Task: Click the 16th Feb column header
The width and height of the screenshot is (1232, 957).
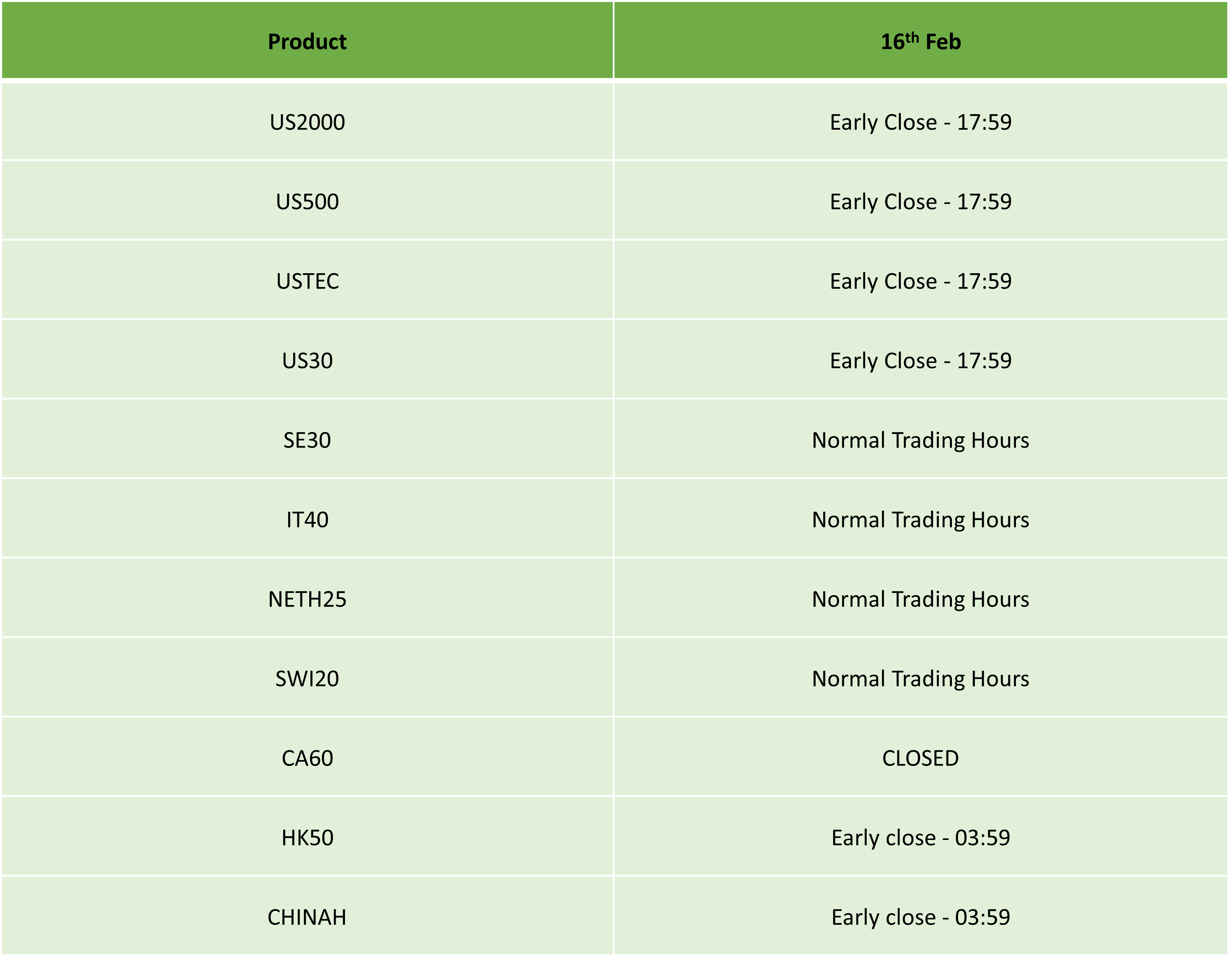Action: click(920, 42)
